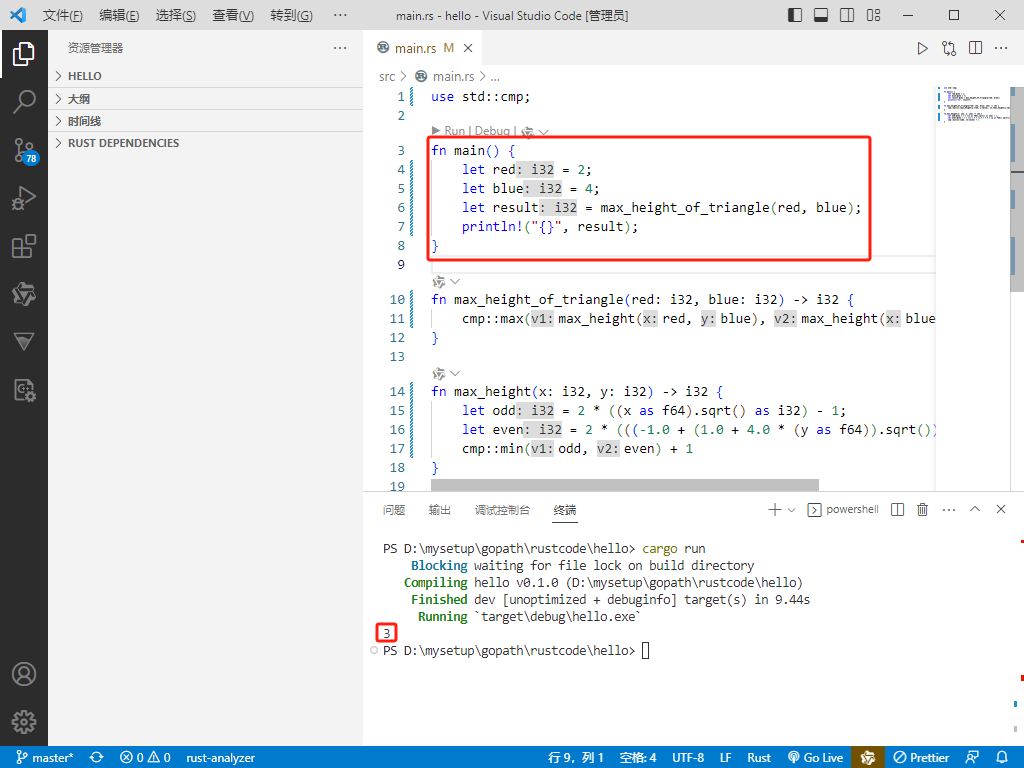The height and width of the screenshot is (768, 1024).
Task: Click the master* branch in status bar
Action: click(x=45, y=758)
